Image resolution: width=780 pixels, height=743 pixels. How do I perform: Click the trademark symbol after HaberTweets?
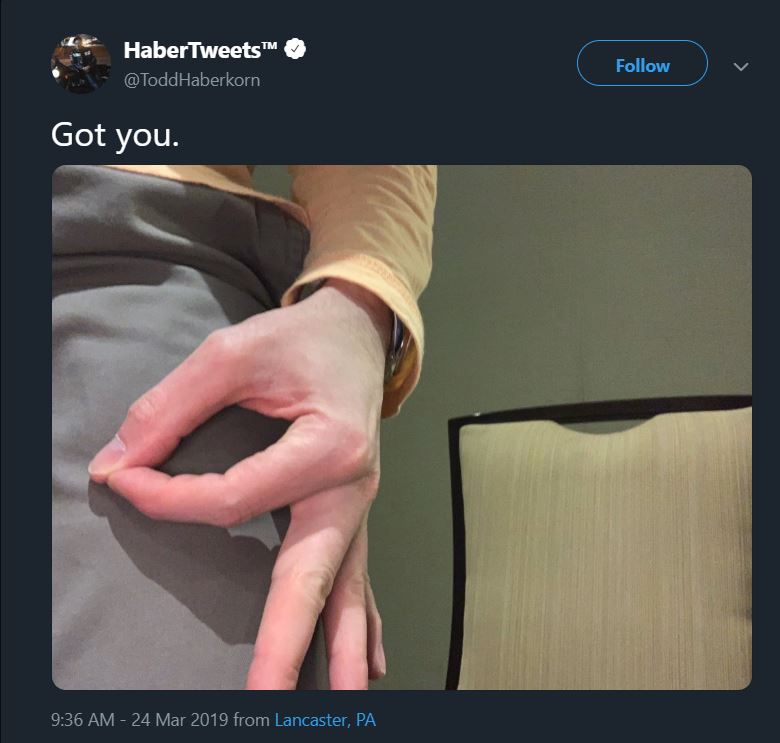pos(269,46)
